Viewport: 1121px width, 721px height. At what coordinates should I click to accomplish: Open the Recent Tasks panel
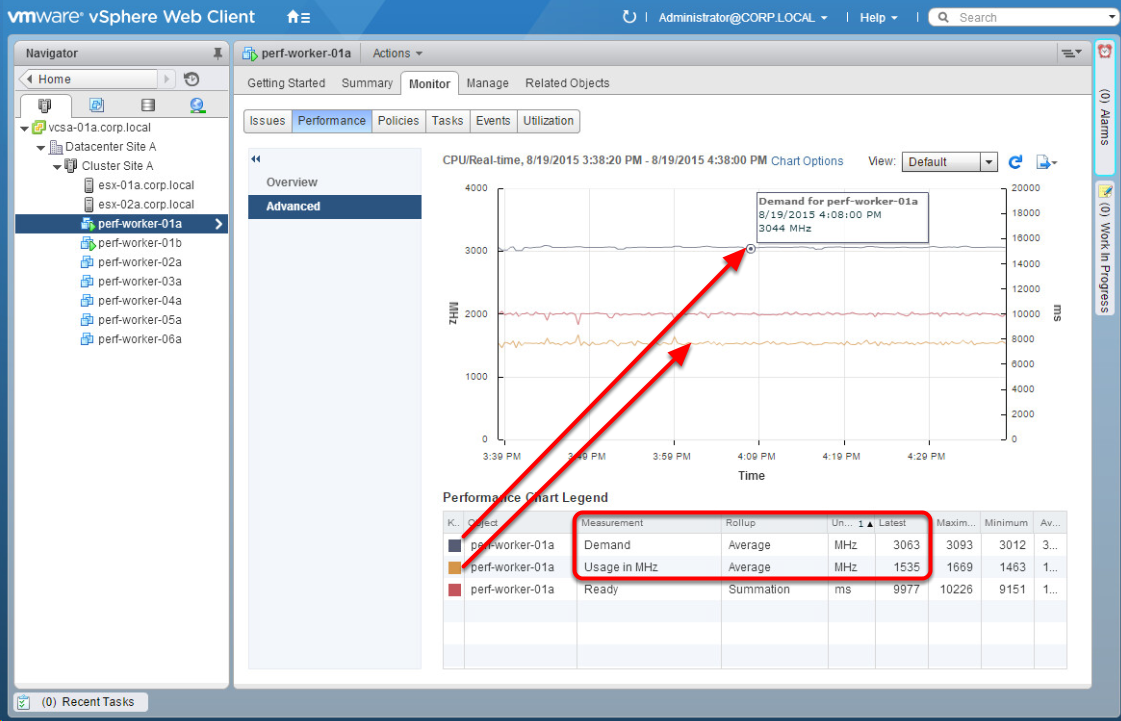[82, 702]
